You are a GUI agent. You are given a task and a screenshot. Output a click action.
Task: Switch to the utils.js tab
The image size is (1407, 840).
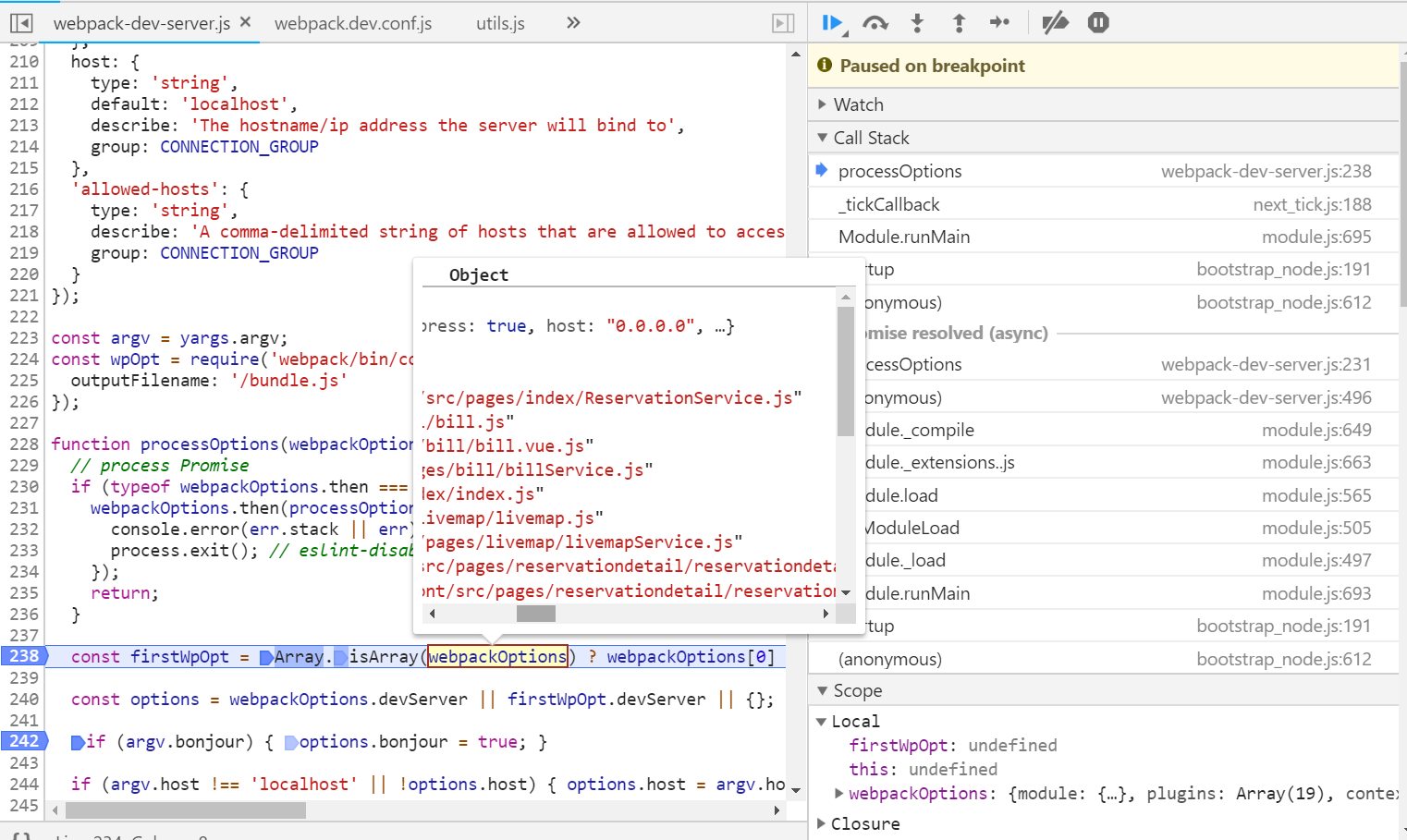[x=500, y=23]
